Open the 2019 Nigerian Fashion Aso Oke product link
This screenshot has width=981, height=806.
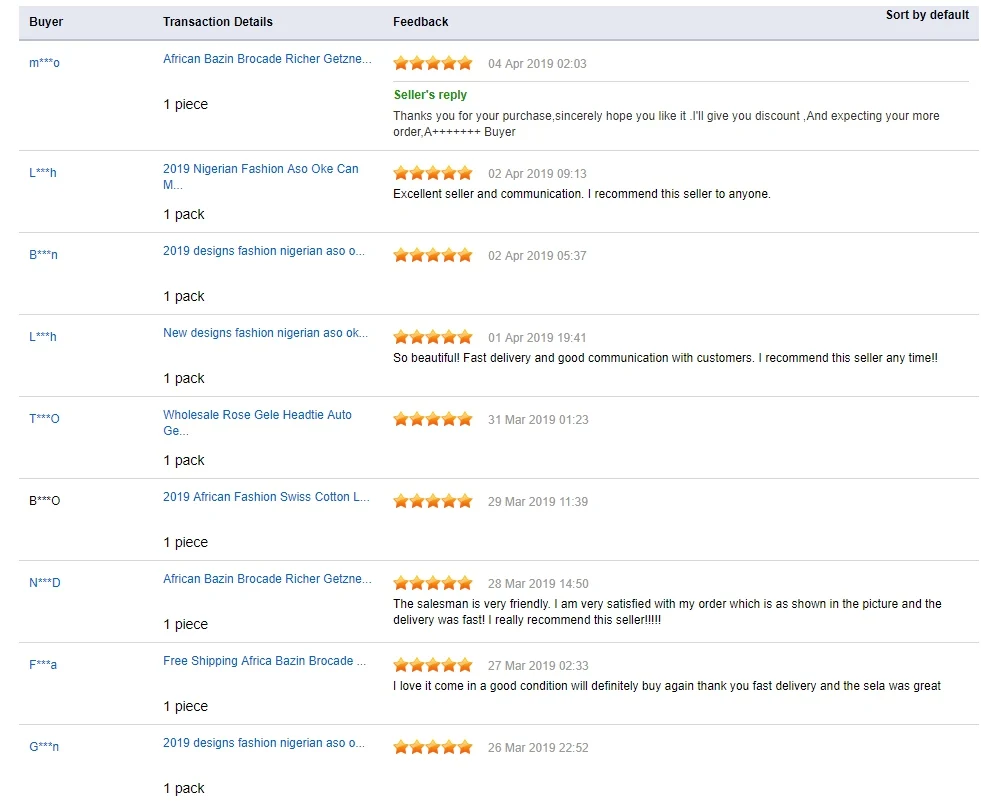(261, 176)
